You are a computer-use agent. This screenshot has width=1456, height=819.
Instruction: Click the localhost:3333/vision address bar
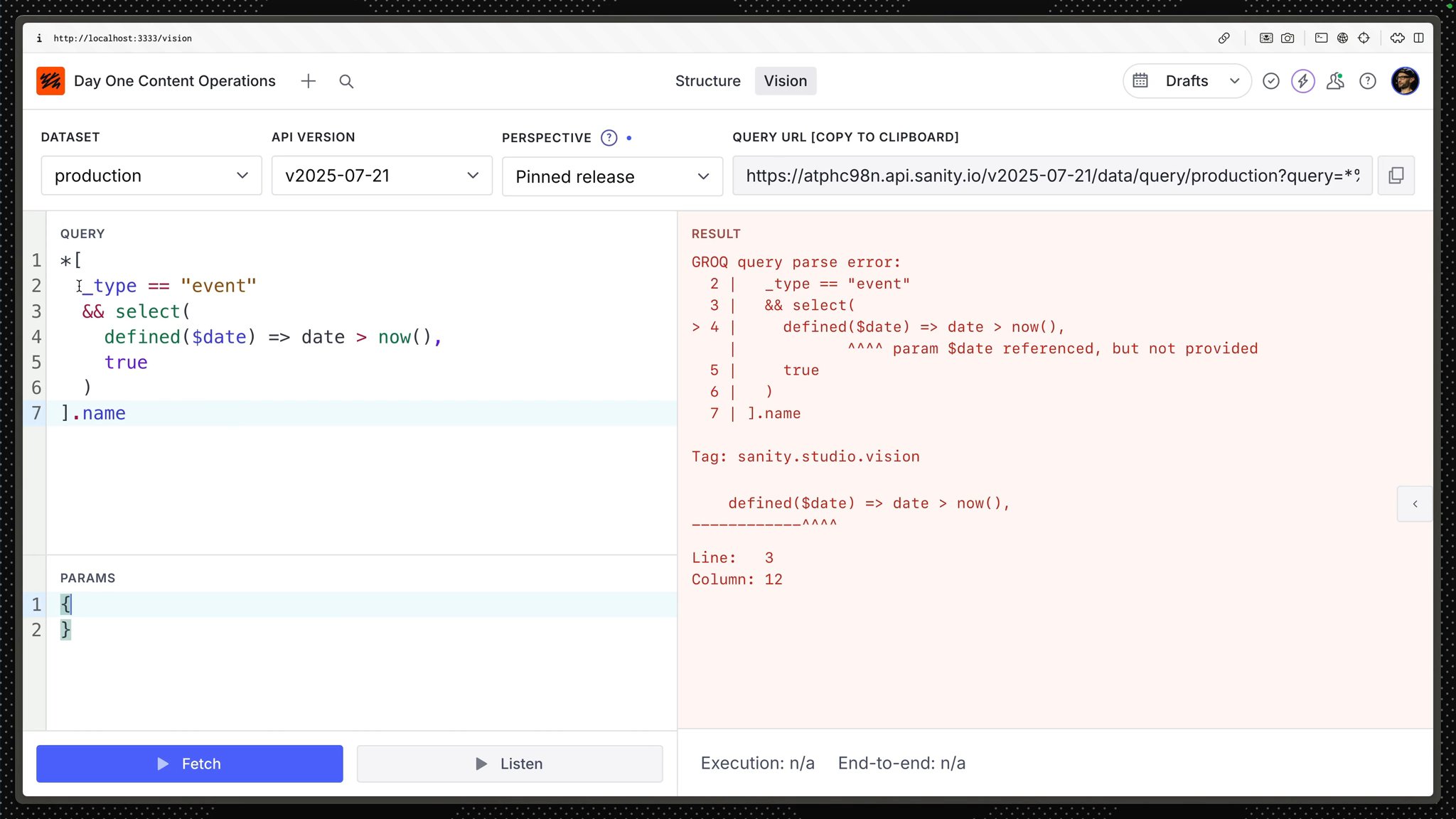(x=122, y=38)
